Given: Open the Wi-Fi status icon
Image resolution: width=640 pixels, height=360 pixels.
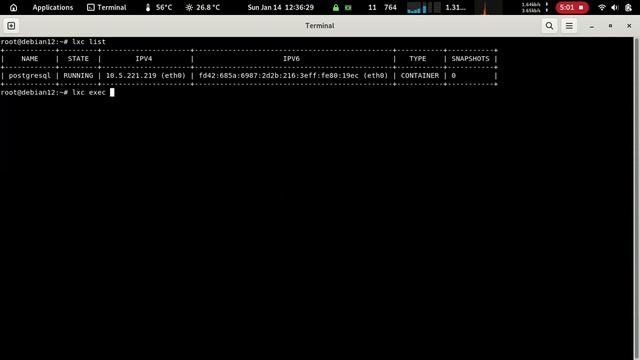Looking at the screenshot, I should pos(602,7).
